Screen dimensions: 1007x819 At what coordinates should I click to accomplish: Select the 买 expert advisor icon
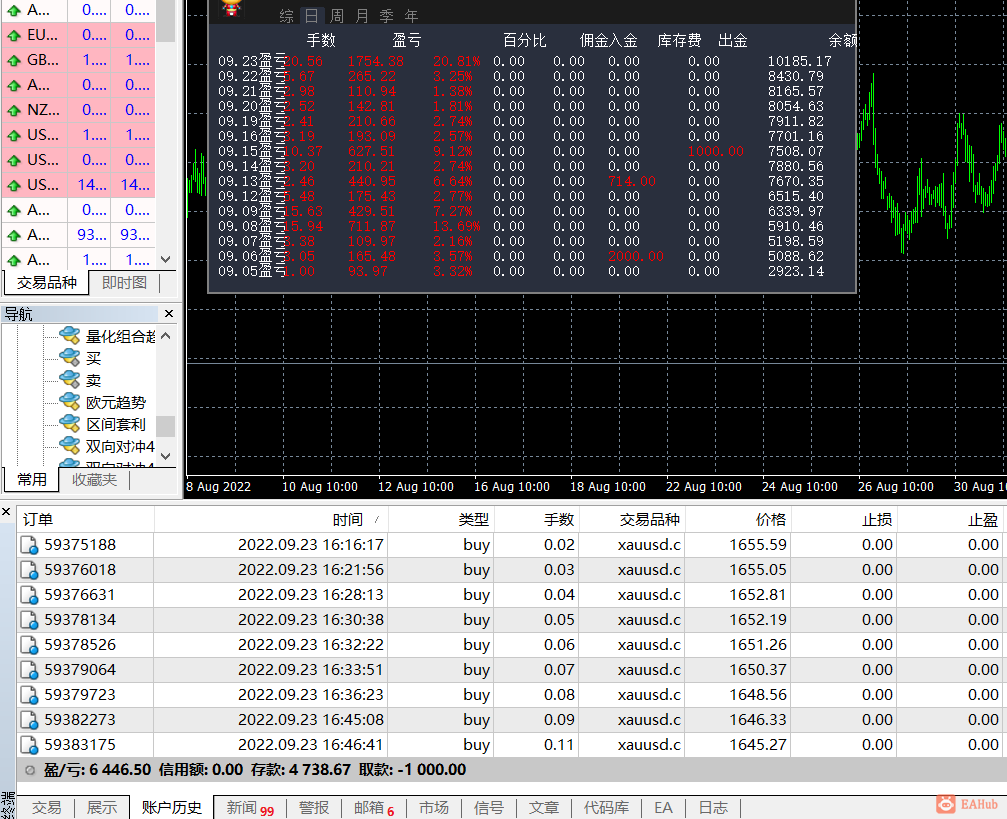(x=69, y=357)
